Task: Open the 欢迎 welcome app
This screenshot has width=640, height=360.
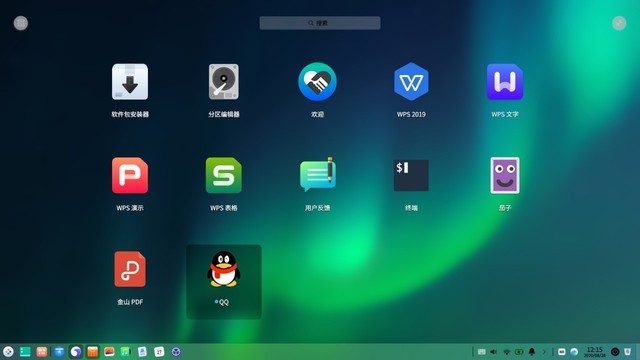Action: [x=317, y=82]
